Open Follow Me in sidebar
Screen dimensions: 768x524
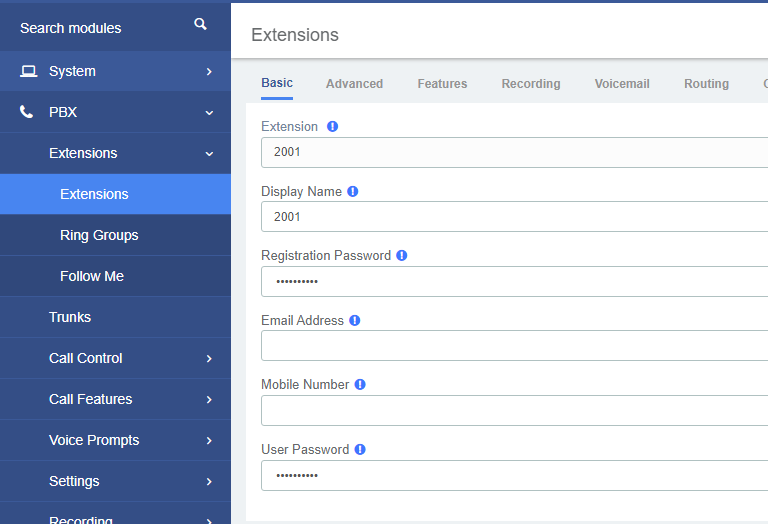115,276
